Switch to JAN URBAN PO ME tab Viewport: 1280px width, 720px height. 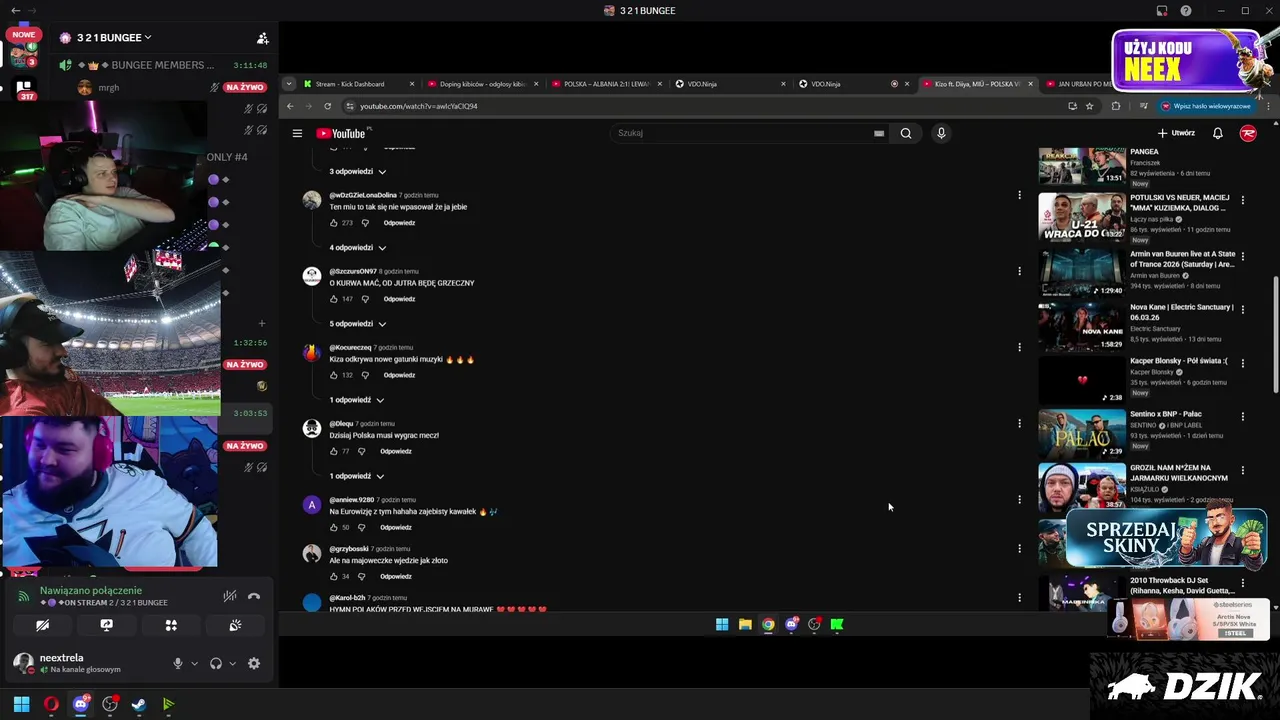(x=1078, y=84)
